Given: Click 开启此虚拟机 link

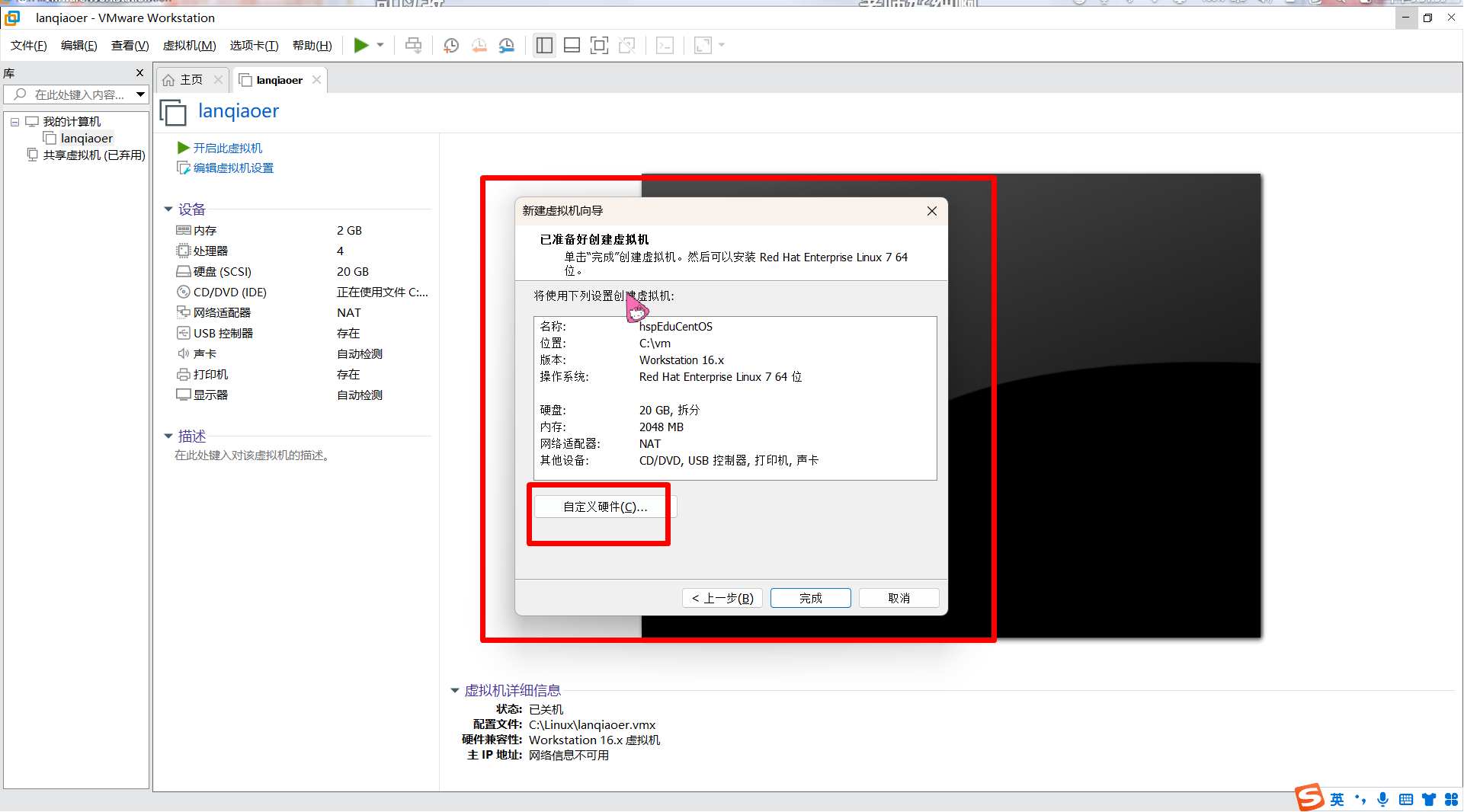Looking at the screenshot, I should click(227, 149).
